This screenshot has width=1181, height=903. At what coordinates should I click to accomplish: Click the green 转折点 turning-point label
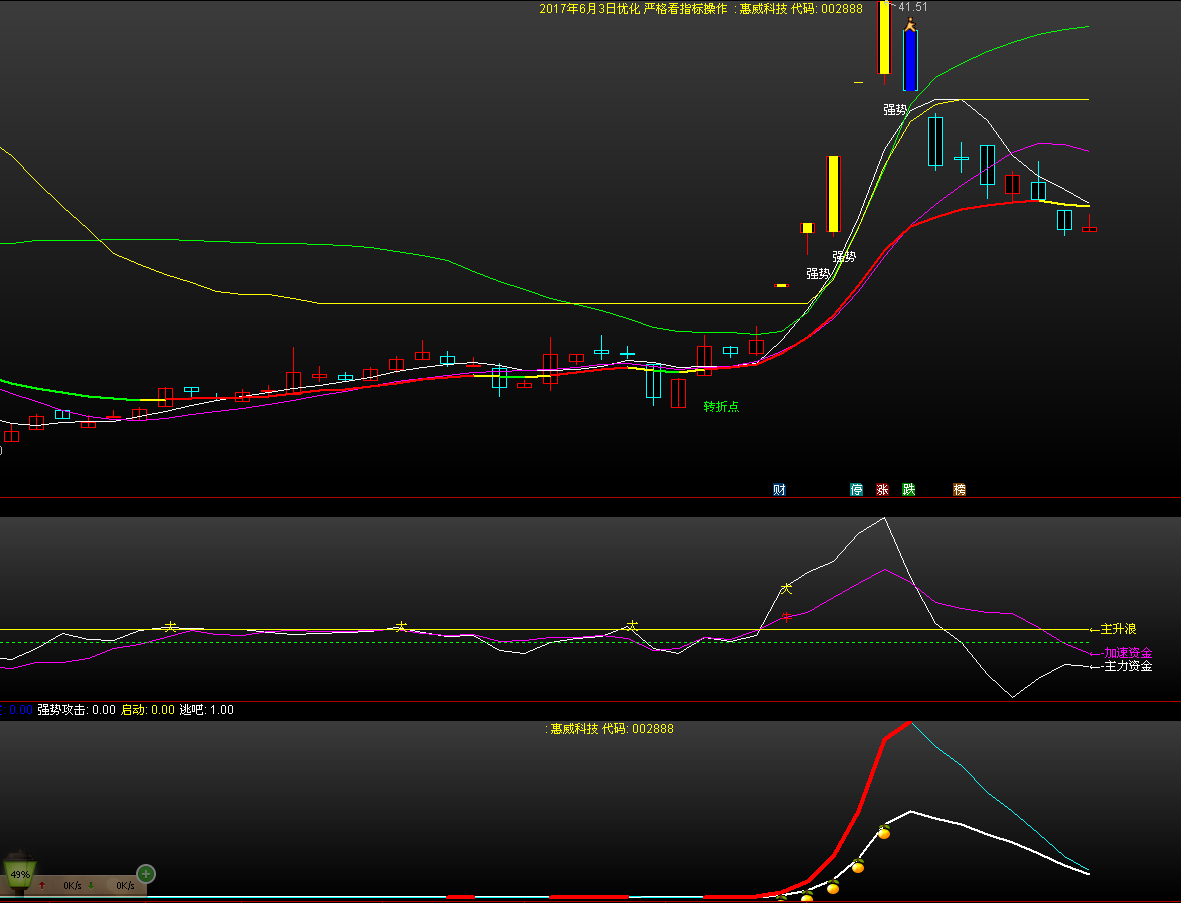click(x=722, y=407)
